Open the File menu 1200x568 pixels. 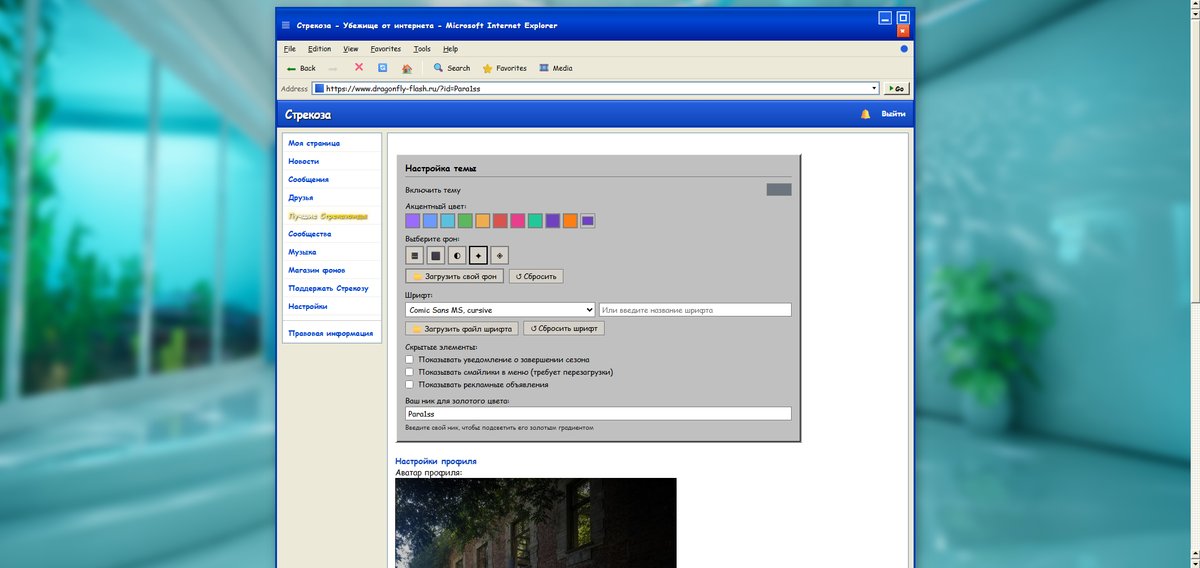coord(289,48)
